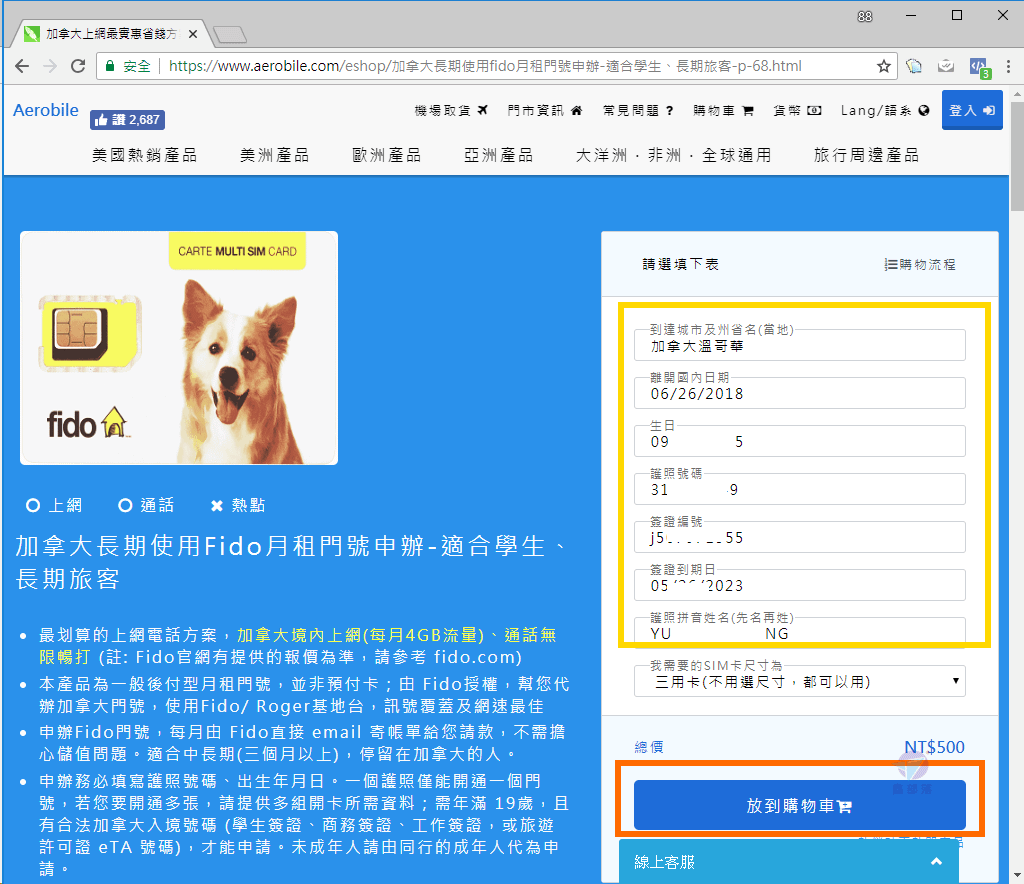The image size is (1024, 884).
Task: Click the copy-style extension icon next to the star
Action: tap(914, 66)
